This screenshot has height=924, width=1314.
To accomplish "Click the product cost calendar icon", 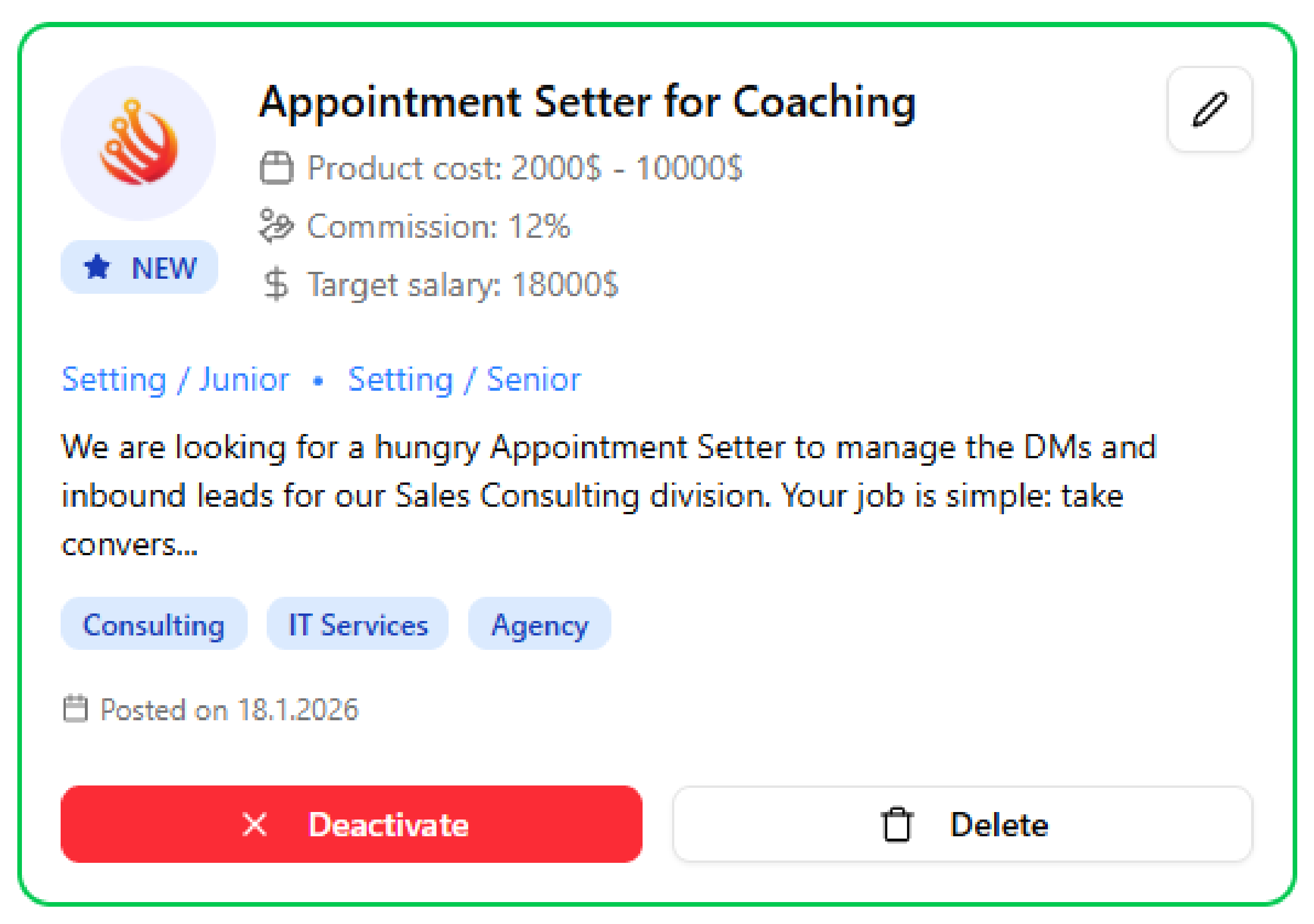I will pyautogui.click(x=276, y=168).
